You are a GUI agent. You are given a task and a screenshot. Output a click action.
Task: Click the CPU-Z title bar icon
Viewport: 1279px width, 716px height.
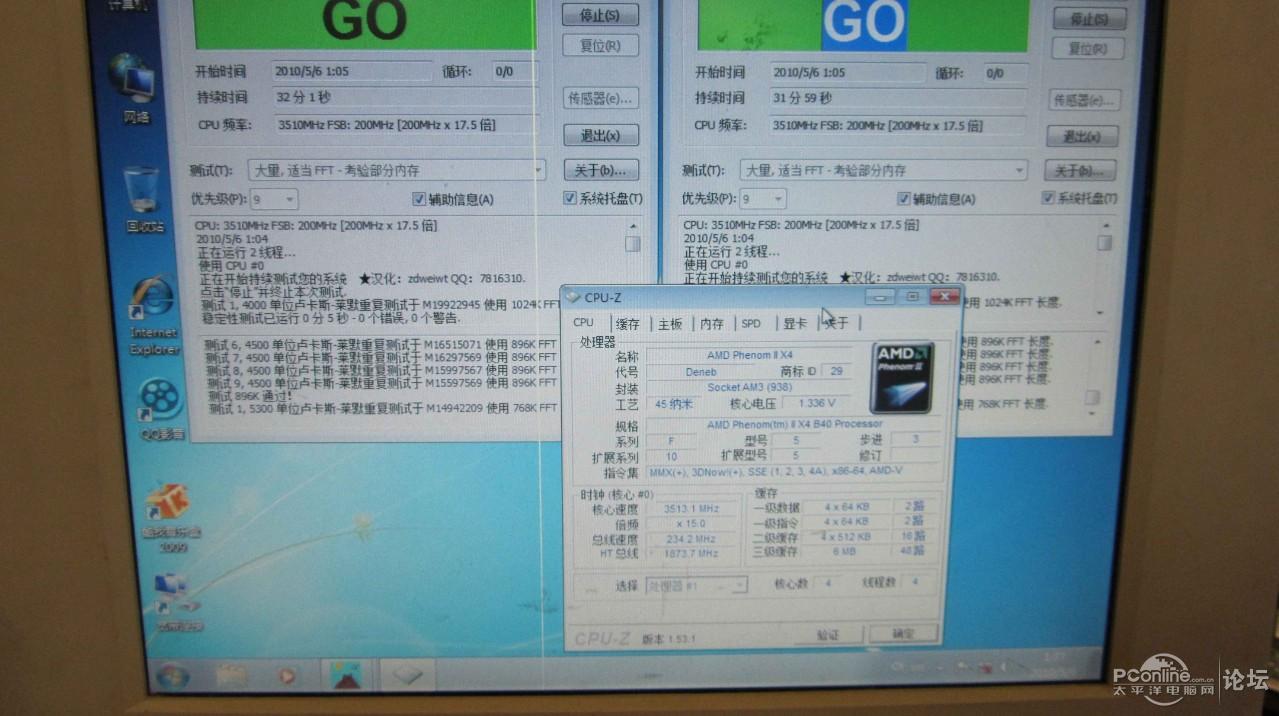coord(572,296)
